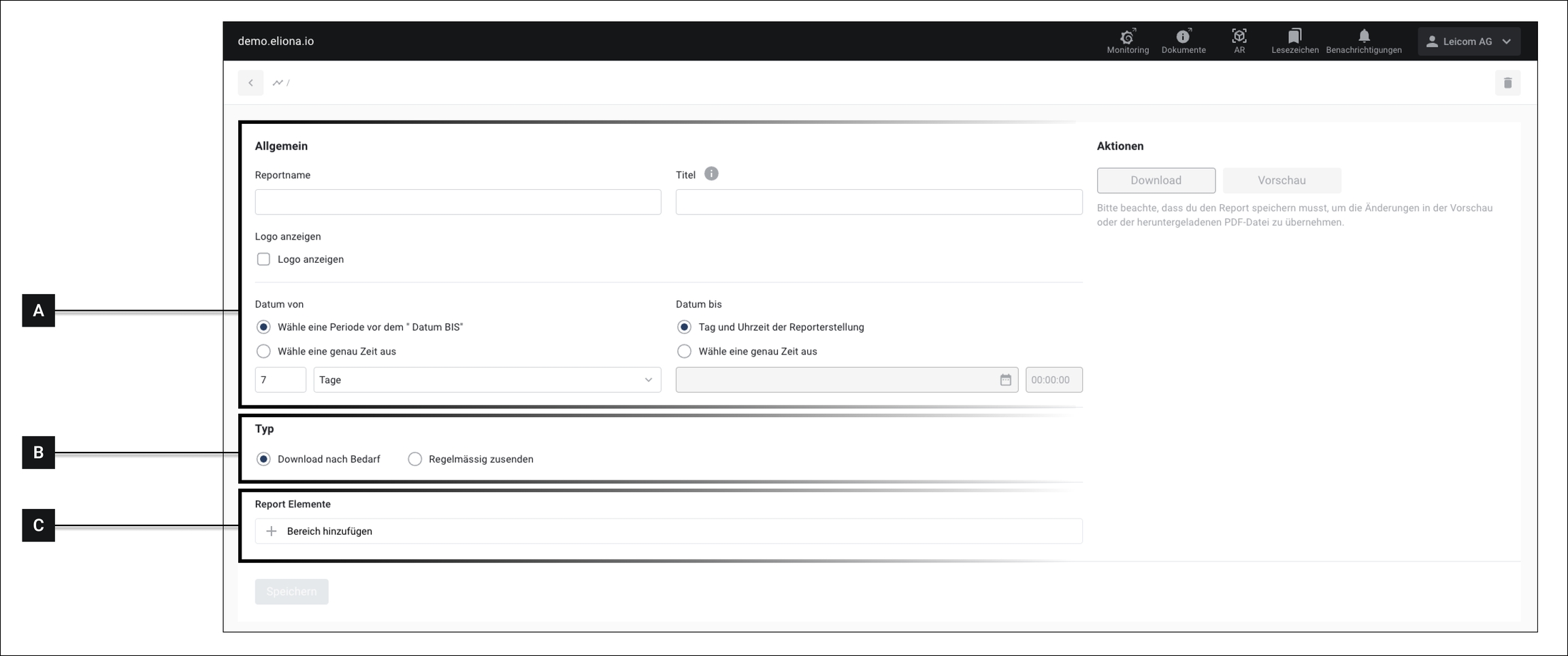Choose exact time under Datum von
The width and height of the screenshot is (1568, 656).
click(x=263, y=351)
